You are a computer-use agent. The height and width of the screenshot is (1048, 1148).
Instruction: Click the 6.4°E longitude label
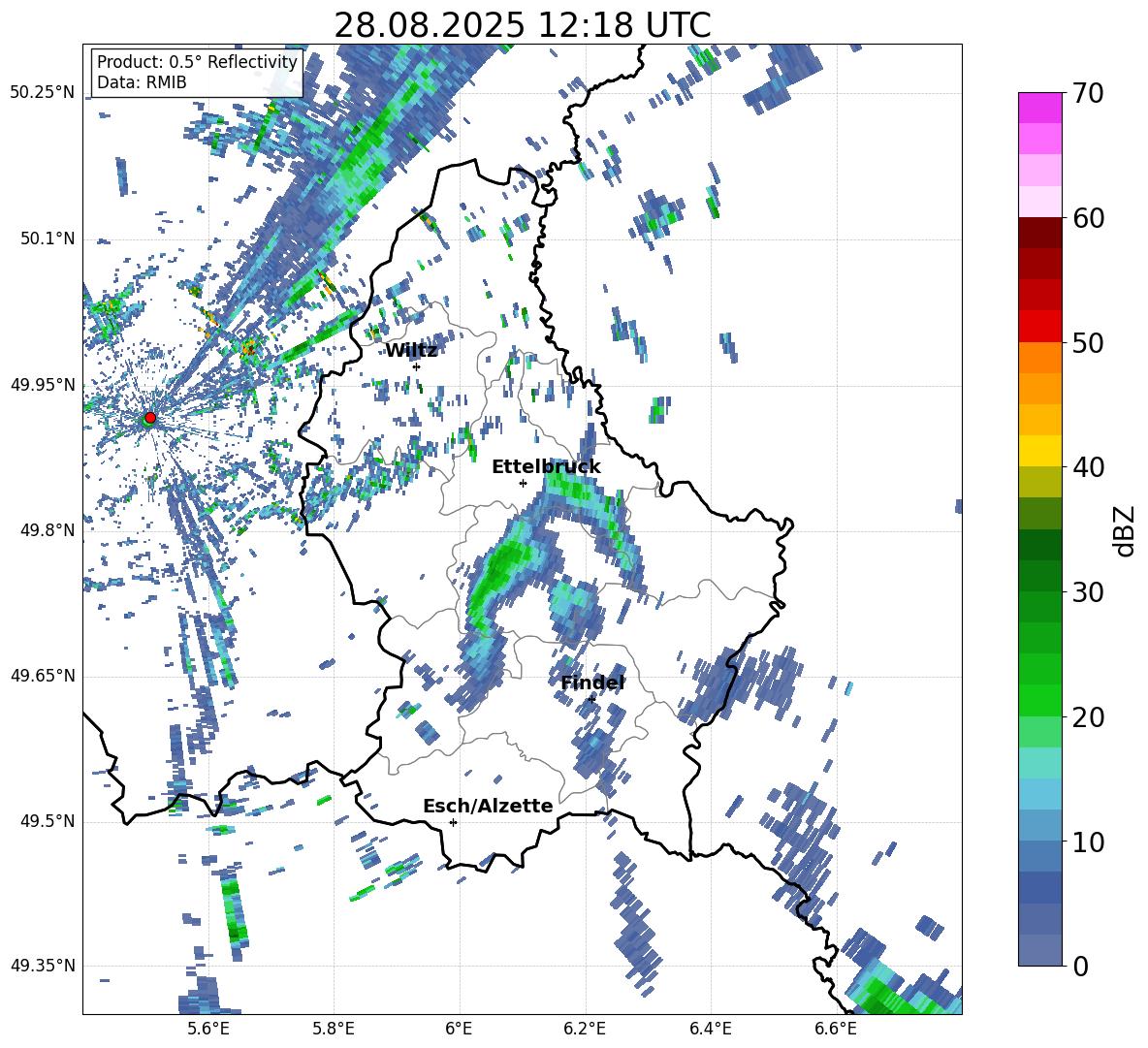[x=710, y=1029]
